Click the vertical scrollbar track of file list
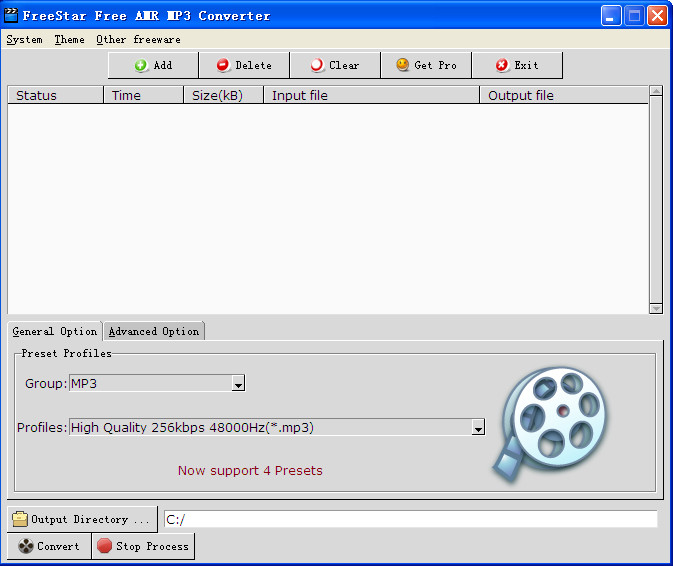This screenshot has height=566, width=673. [655, 200]
